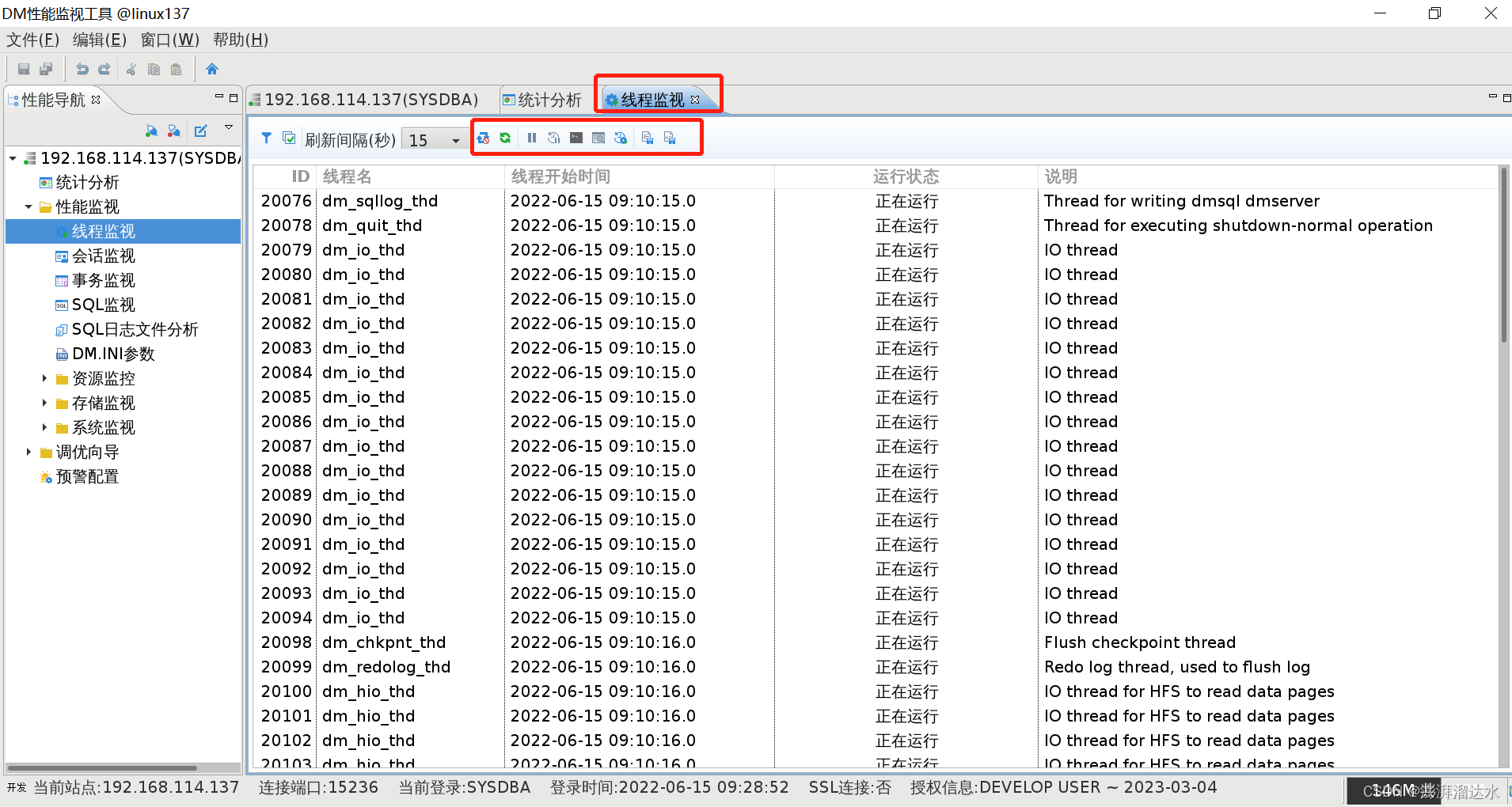The height and width of the screenshot is (807, 1512).
Task: Click the Undo arrow icon
Action: click(82, 69)
